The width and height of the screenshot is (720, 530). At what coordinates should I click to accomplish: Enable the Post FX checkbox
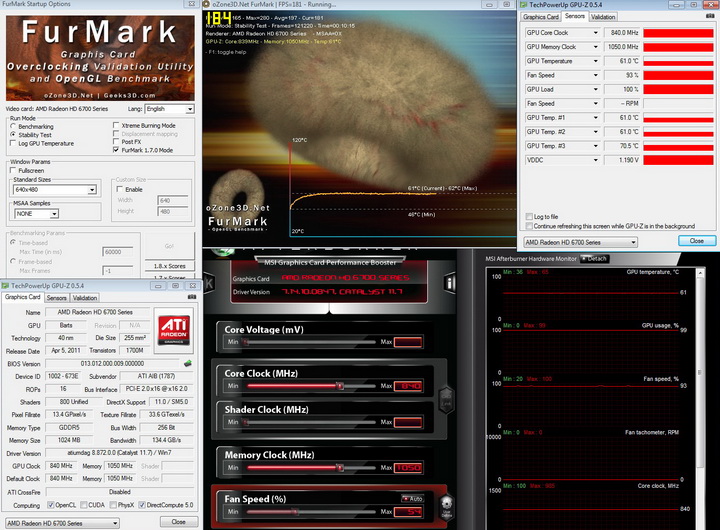[116, 141]
